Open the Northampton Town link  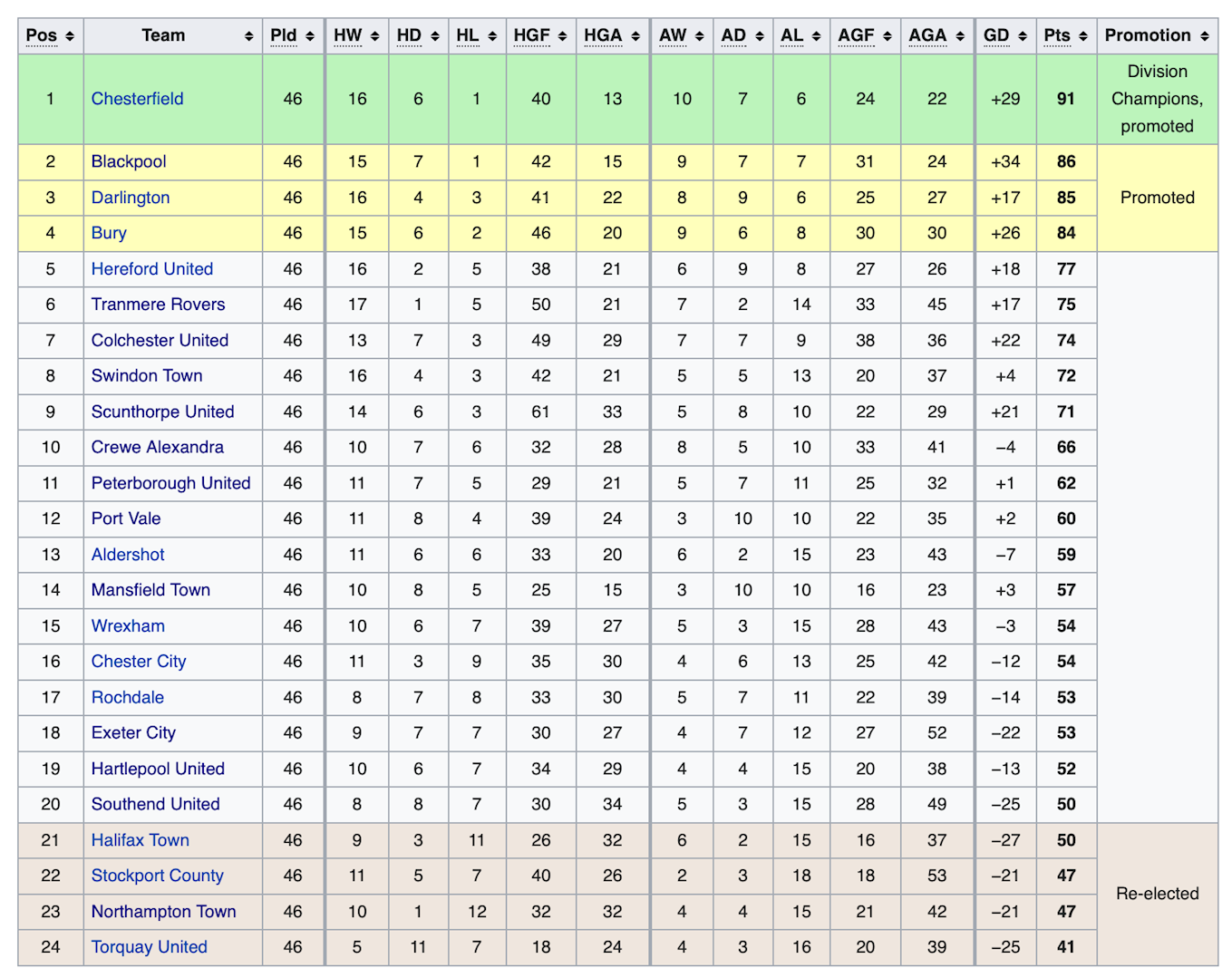[163, 912]
